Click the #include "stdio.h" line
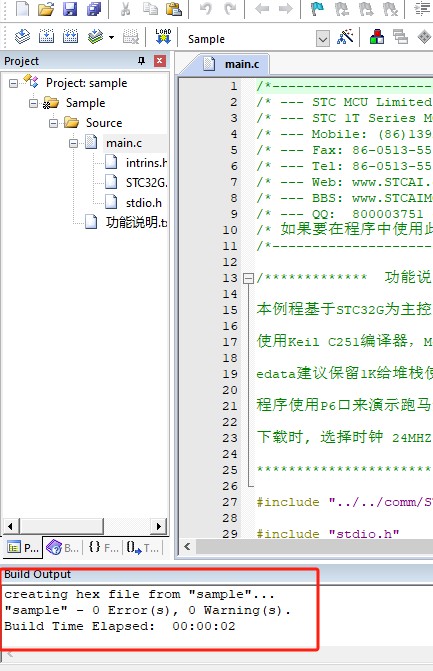 [x=328, y=534]
